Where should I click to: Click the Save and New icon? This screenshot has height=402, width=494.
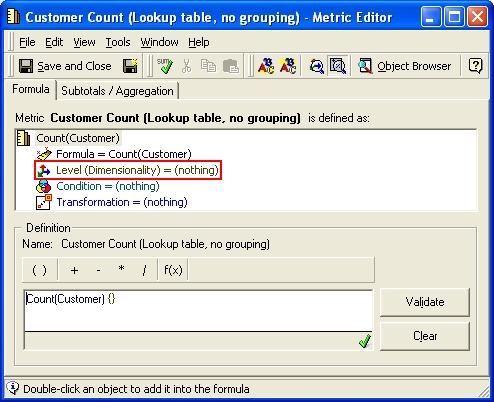[x=130, y=66]
